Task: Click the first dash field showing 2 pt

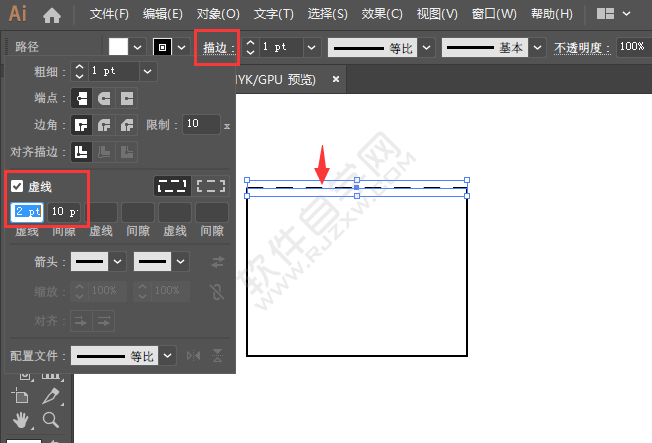Action: pos(27,212)
